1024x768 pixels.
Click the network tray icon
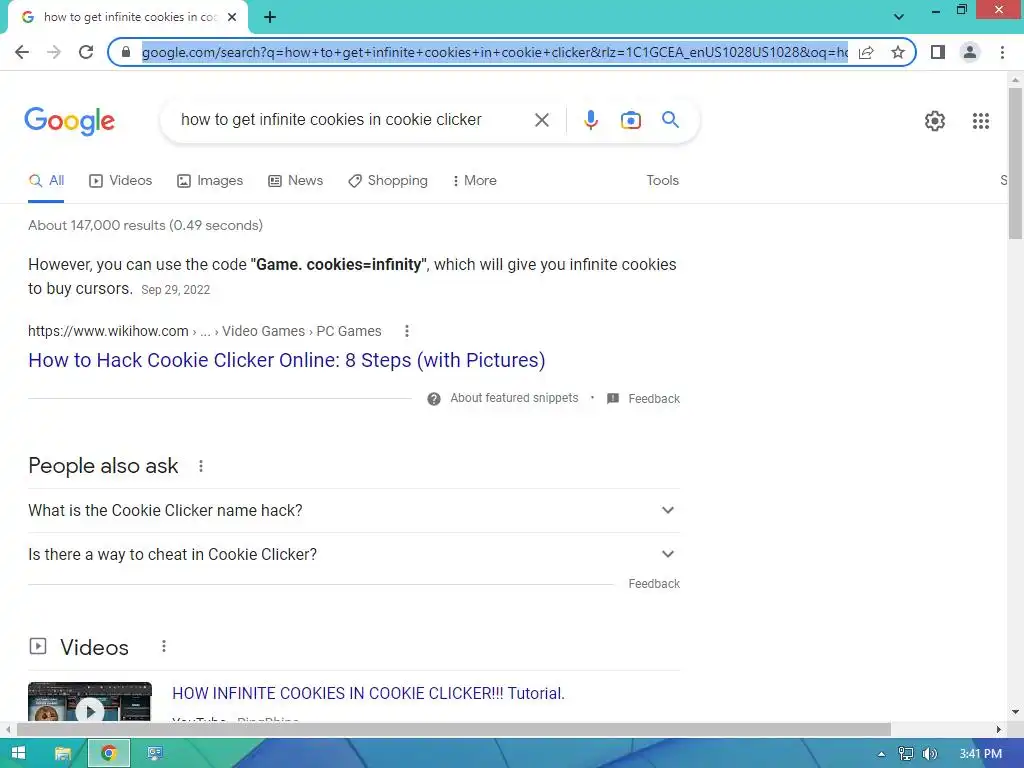[x=905, y=754]
